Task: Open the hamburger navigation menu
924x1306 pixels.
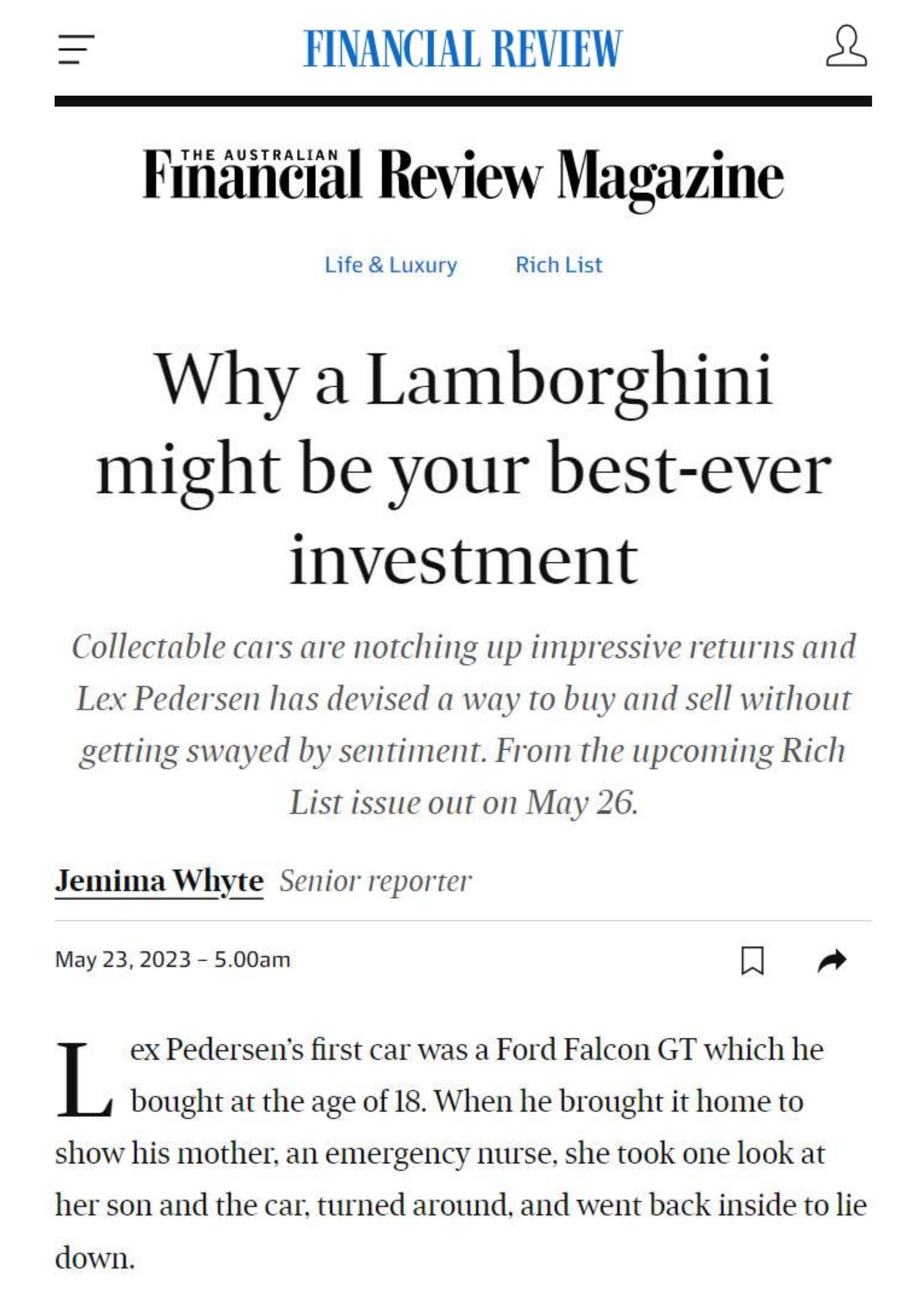Action: [76, 49]
